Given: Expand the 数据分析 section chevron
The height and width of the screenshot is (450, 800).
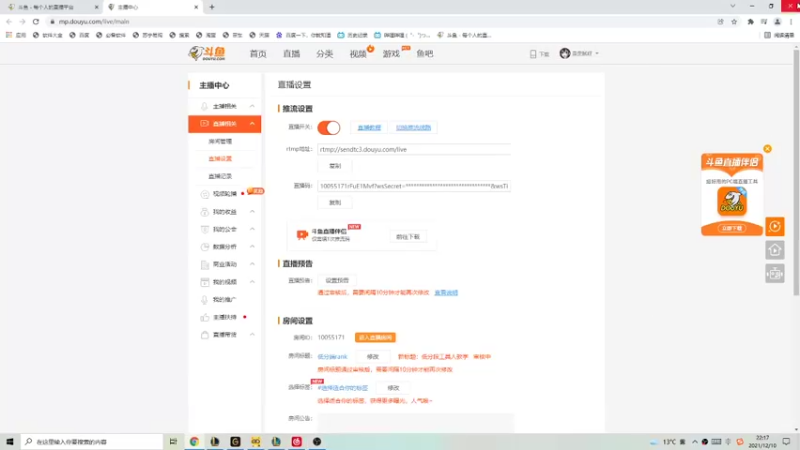Looking at the screenshot, I should click(x=252, y=246).
